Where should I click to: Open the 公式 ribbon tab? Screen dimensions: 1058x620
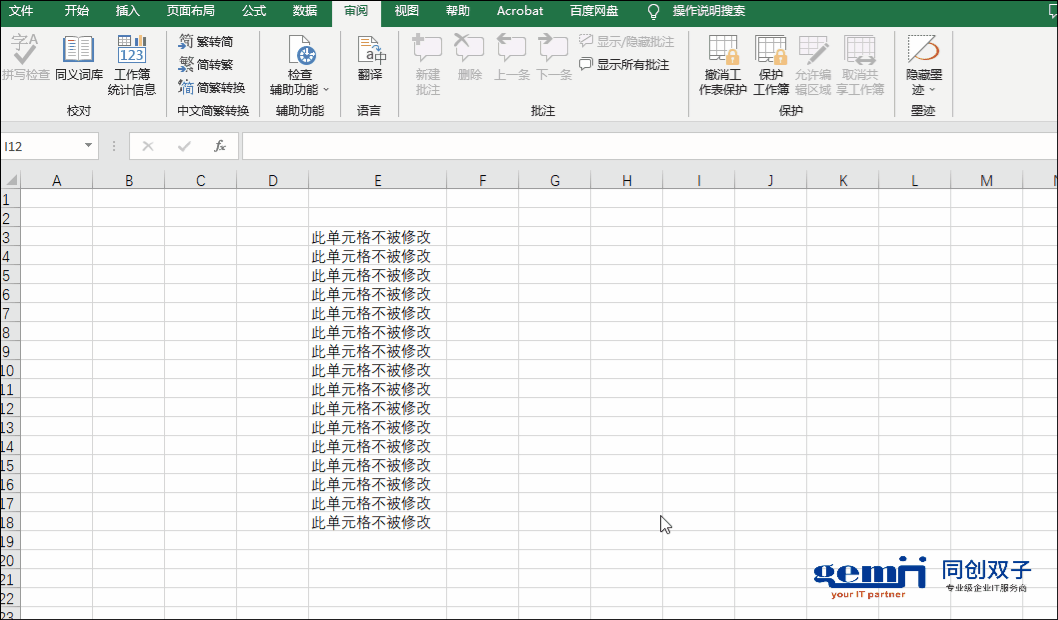[254, 11]
